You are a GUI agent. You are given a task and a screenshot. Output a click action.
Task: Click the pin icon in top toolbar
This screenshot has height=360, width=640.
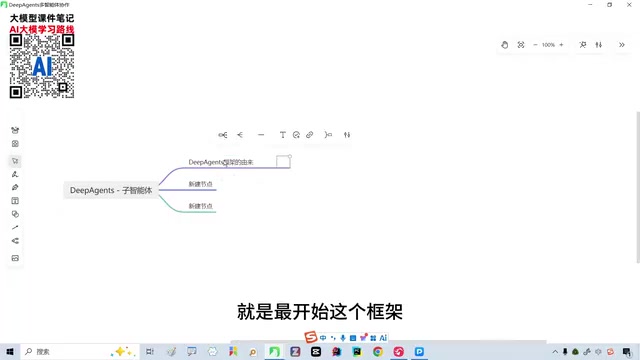tap(583, 45)
